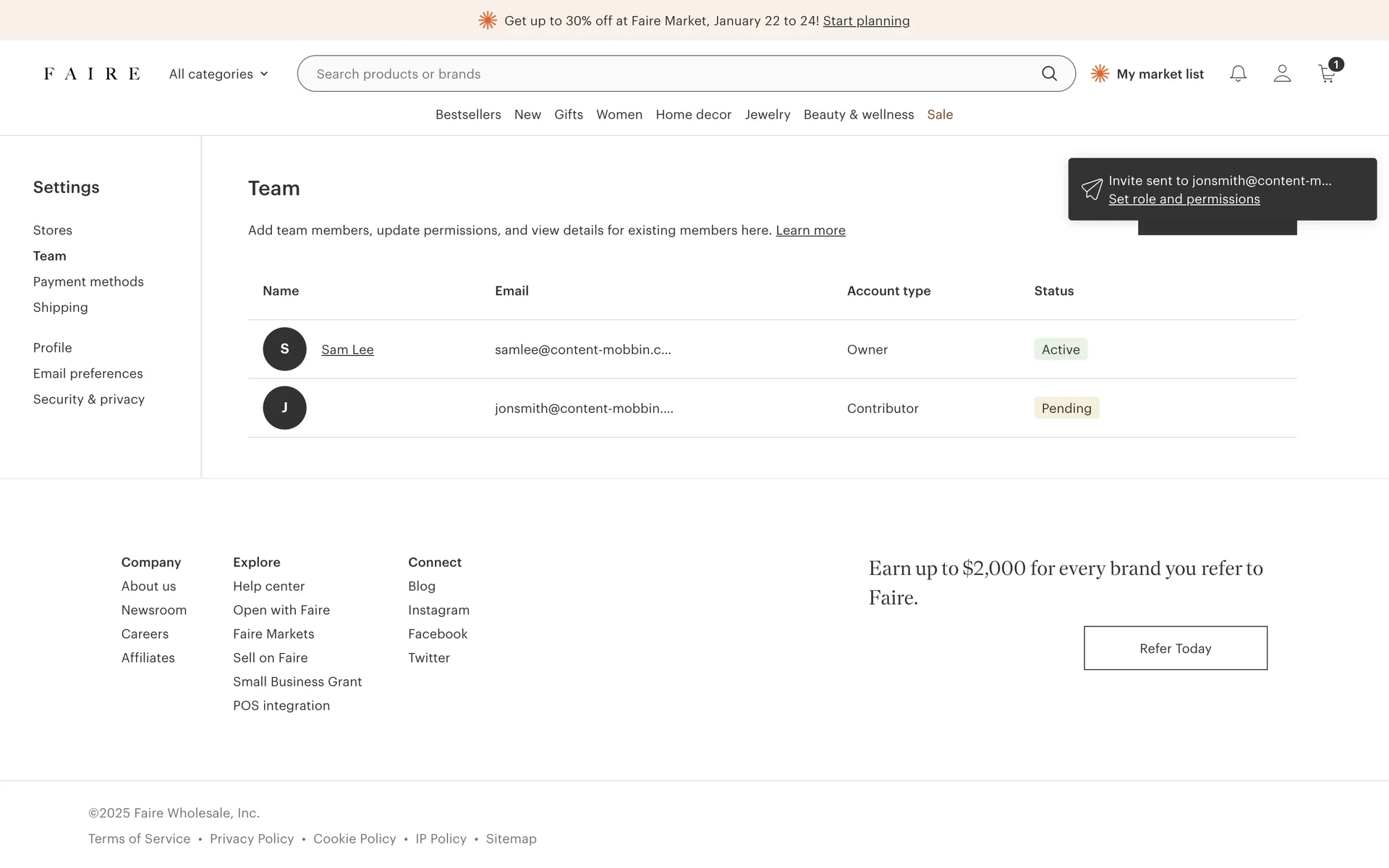
Task: Open the account profile icon
Action: [1282, 74]
